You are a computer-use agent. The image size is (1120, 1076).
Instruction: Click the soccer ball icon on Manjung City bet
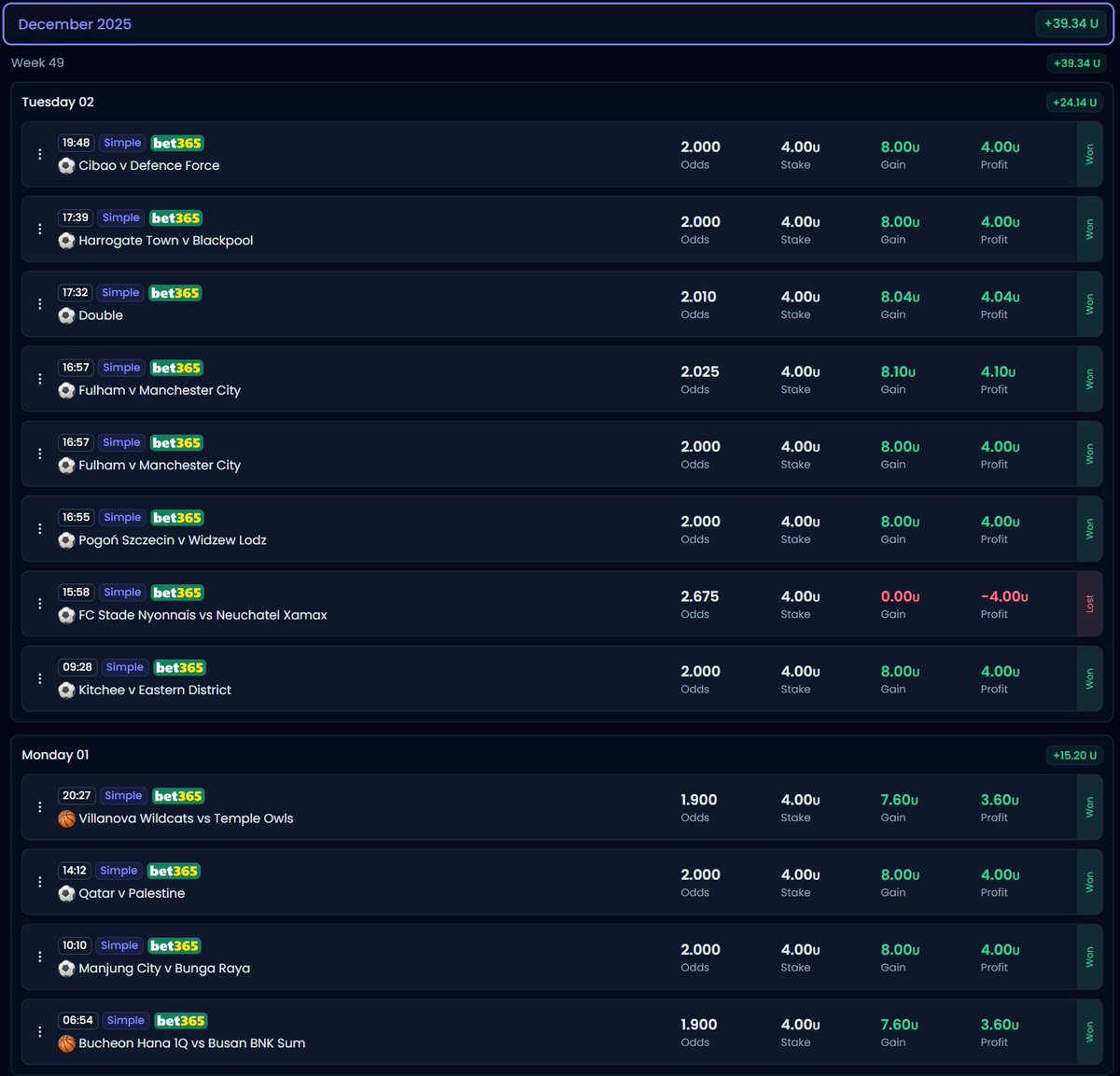[66, 969]
